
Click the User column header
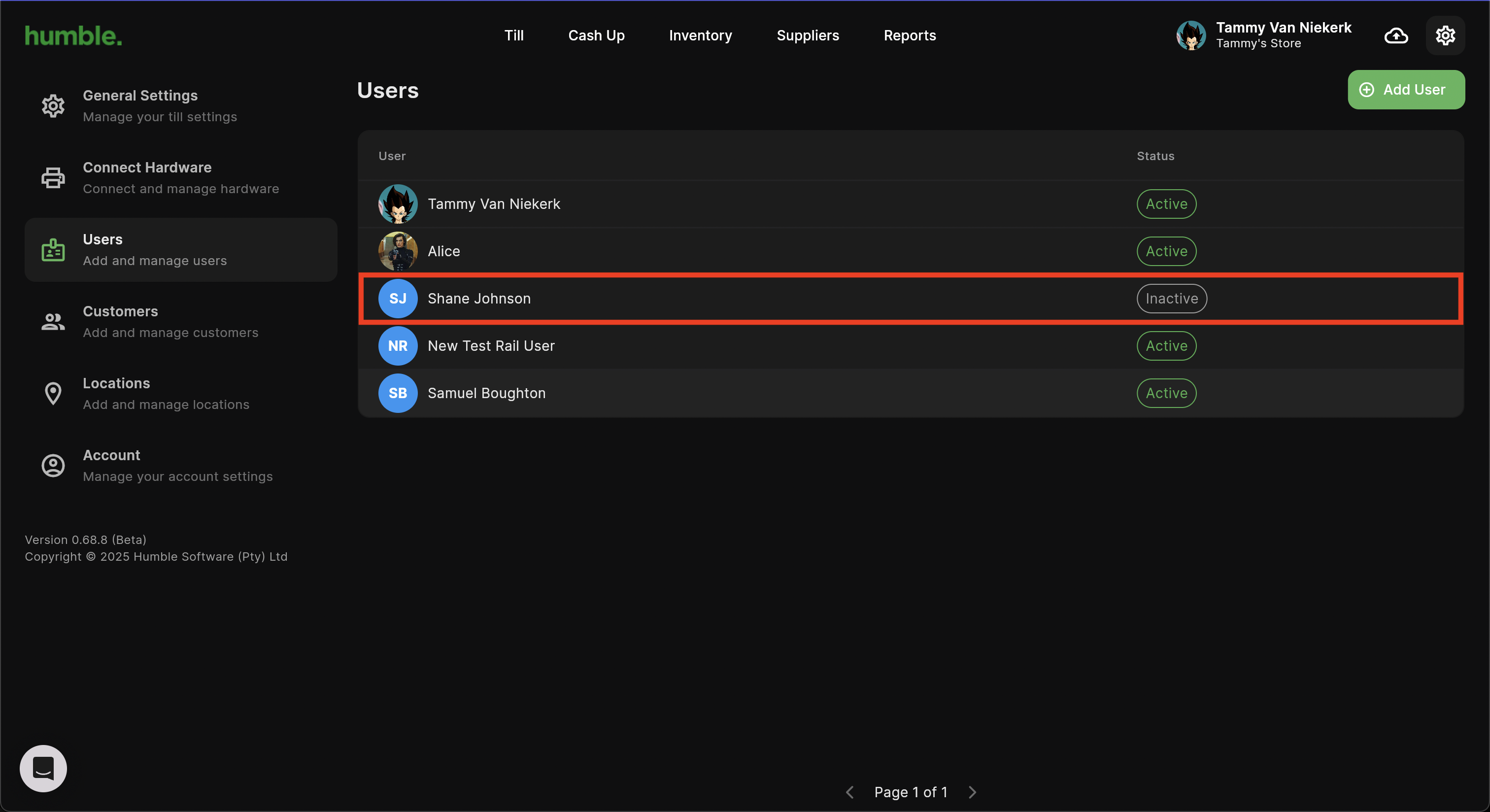click(392, 156)
